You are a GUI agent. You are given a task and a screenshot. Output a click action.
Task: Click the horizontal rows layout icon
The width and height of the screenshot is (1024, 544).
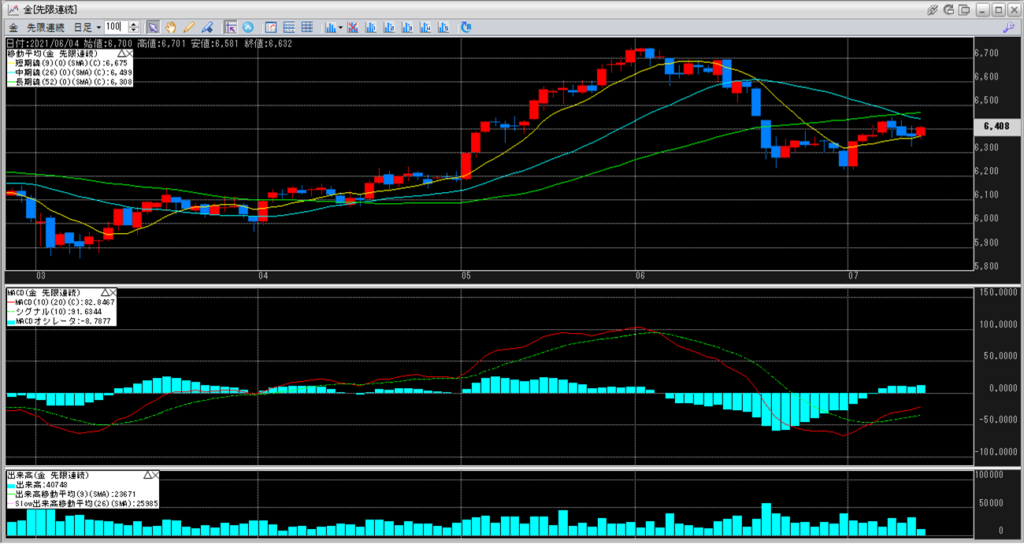pyautogui.click(x=289, y=27)
